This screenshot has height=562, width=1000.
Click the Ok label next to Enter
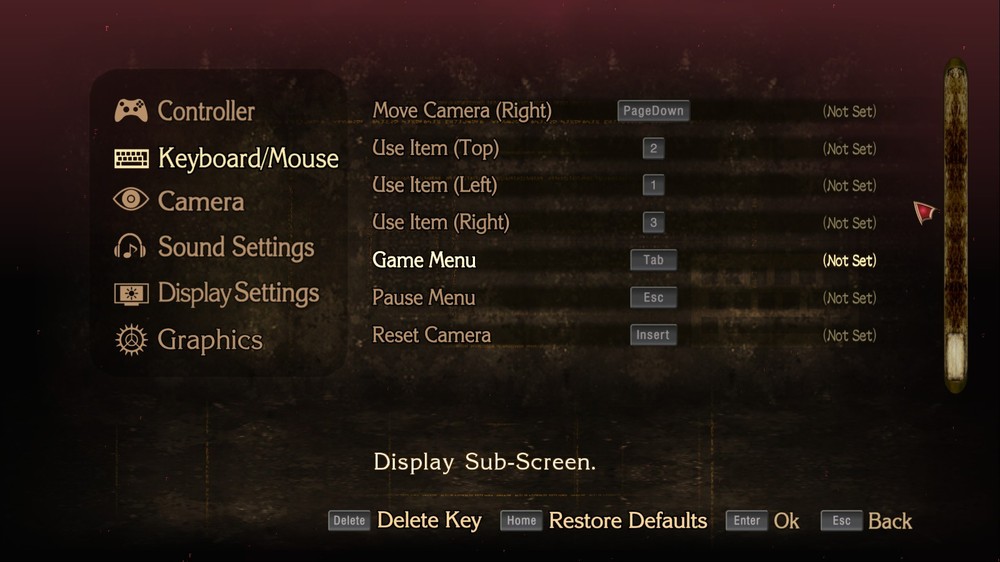(786, 521)
